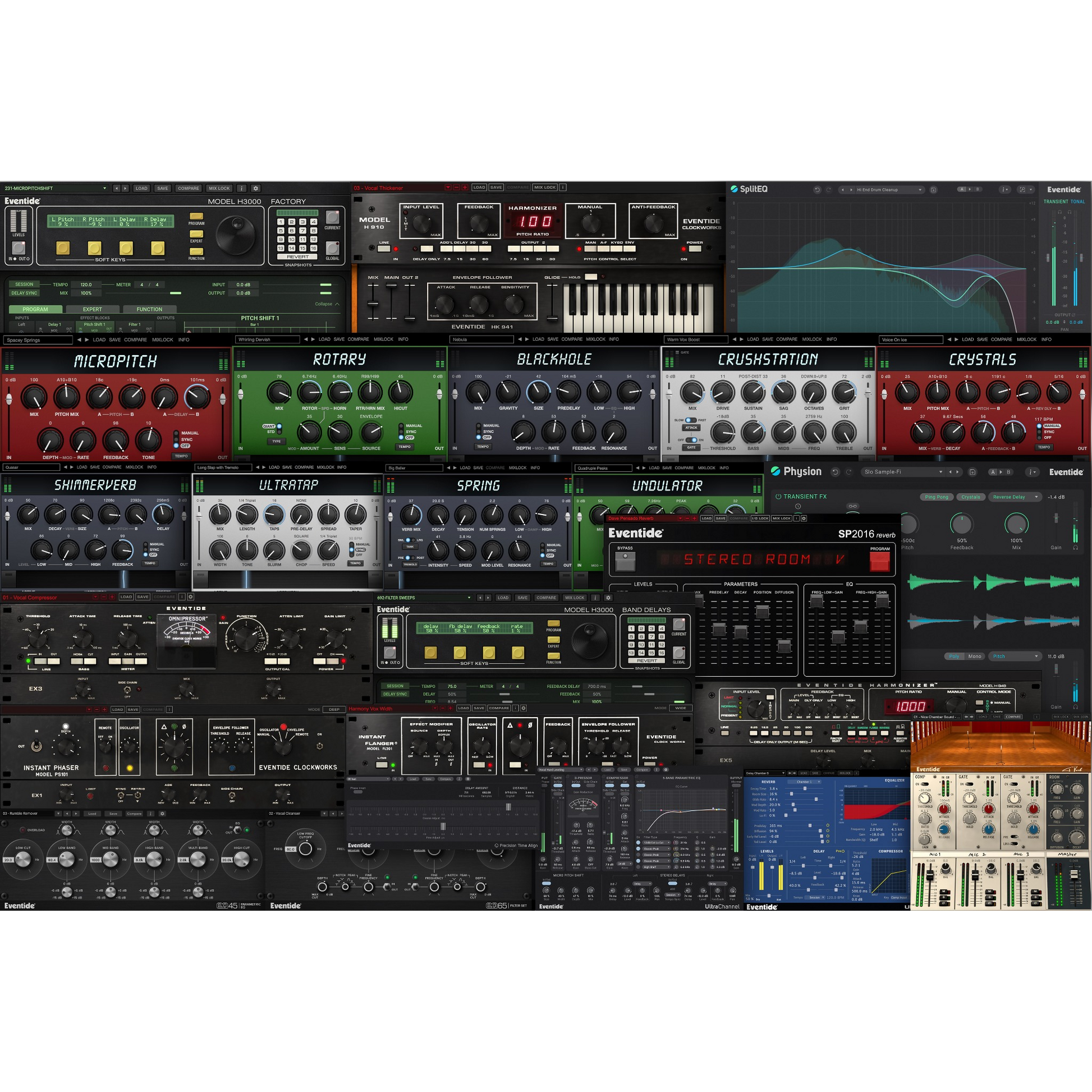Toggle the In/Out bypass button in H3000 Factory
Viewport: 1092px width, 1092px height.
[19, 247]
